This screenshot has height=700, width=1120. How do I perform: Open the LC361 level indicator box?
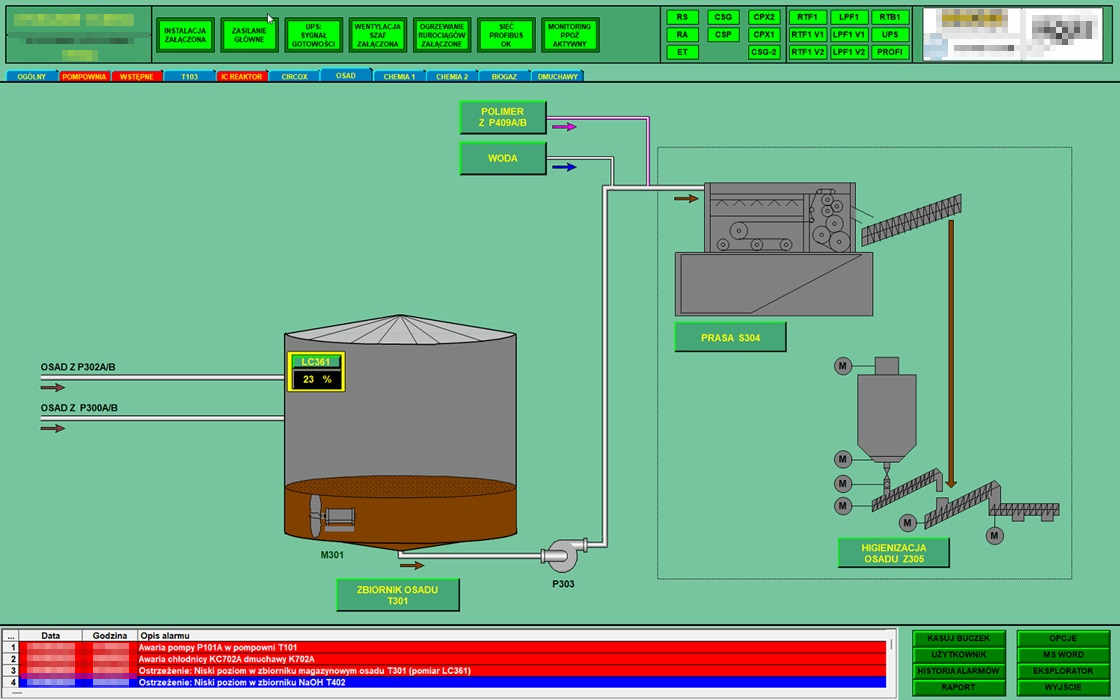317,372
